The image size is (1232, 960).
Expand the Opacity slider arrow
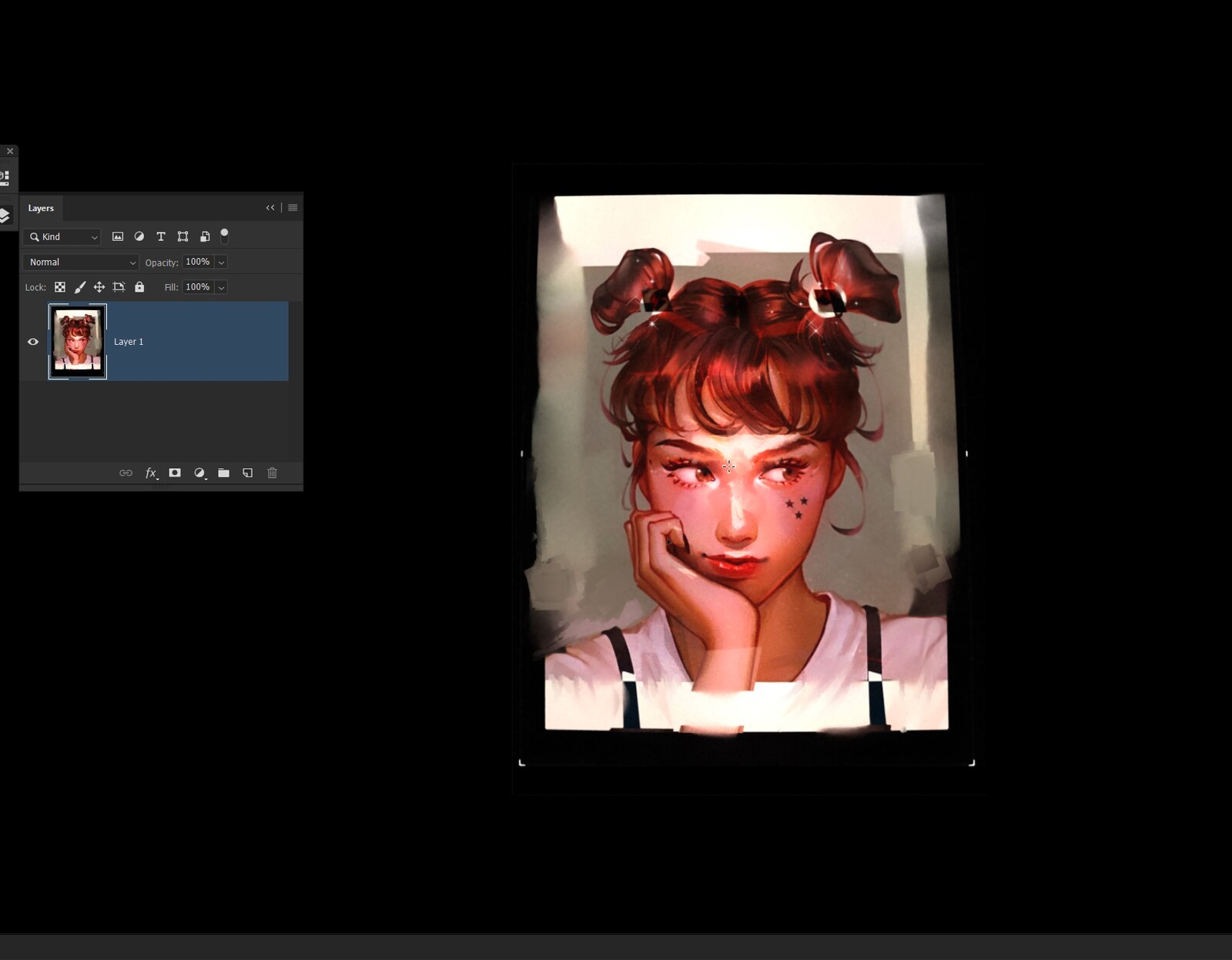[x=222, y=263]
